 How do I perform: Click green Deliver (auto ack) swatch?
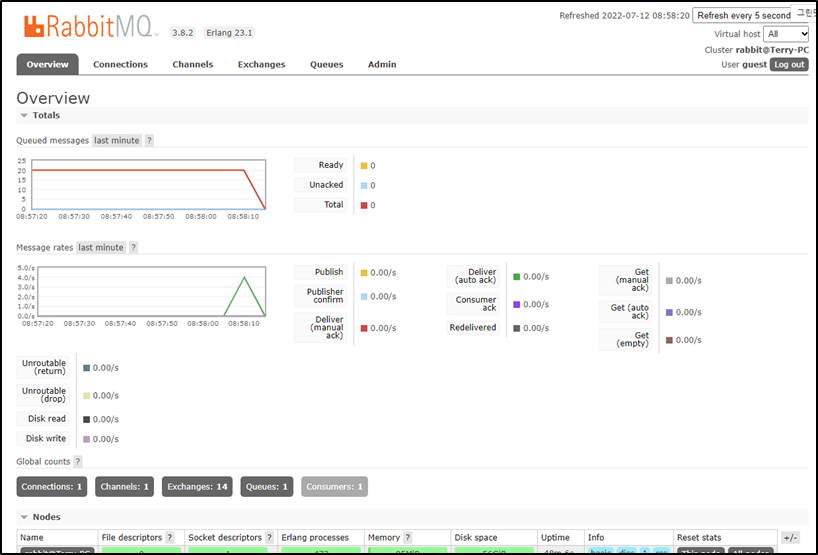pyautogui.click(x=517, y=277)
